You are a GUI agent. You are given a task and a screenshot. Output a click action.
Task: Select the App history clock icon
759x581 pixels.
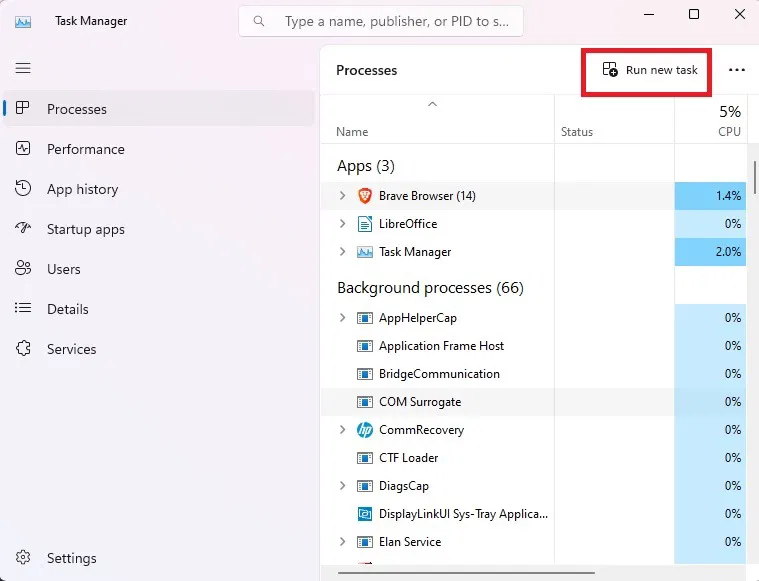[23, 188]
